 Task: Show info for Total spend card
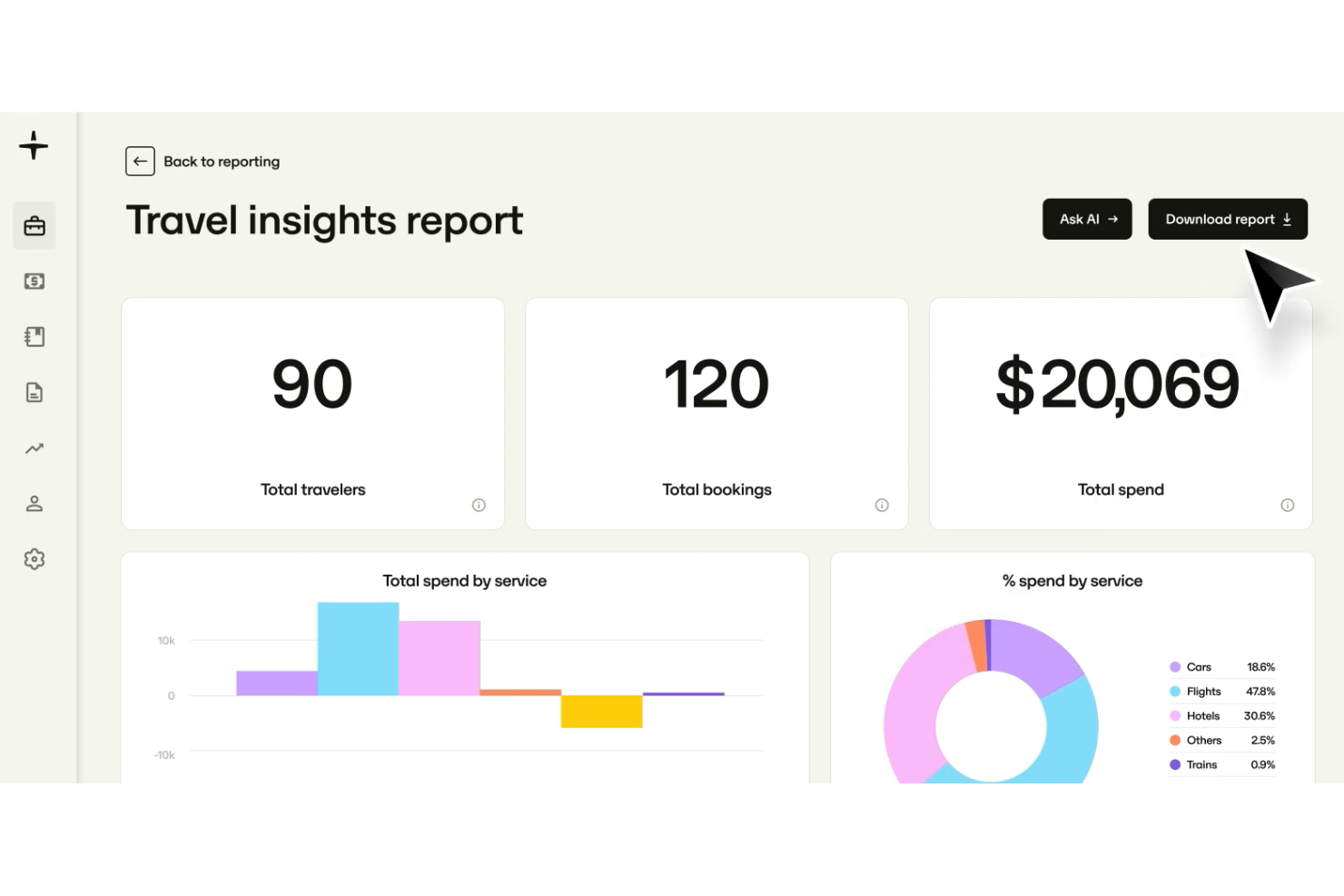pos(1287,506)
